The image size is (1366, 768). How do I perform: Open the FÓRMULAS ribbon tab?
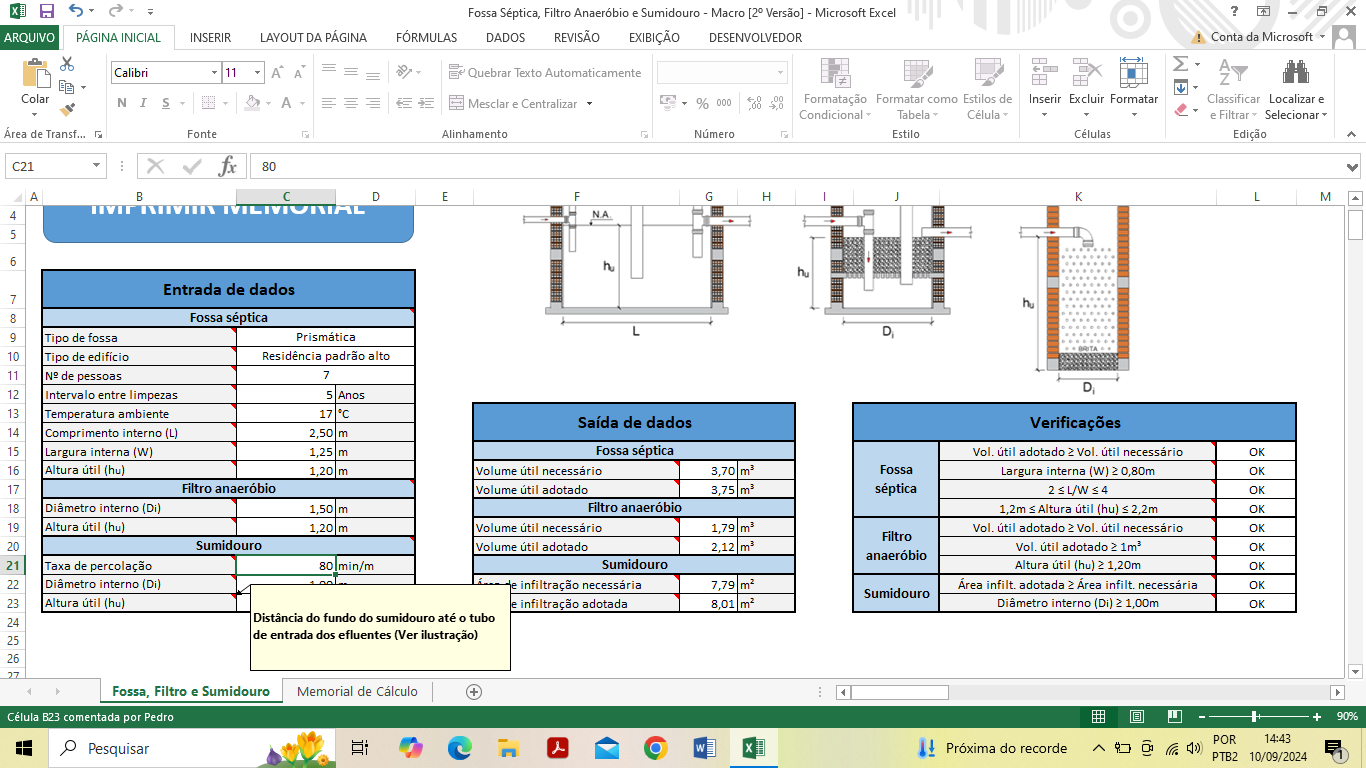pos(426,37)
